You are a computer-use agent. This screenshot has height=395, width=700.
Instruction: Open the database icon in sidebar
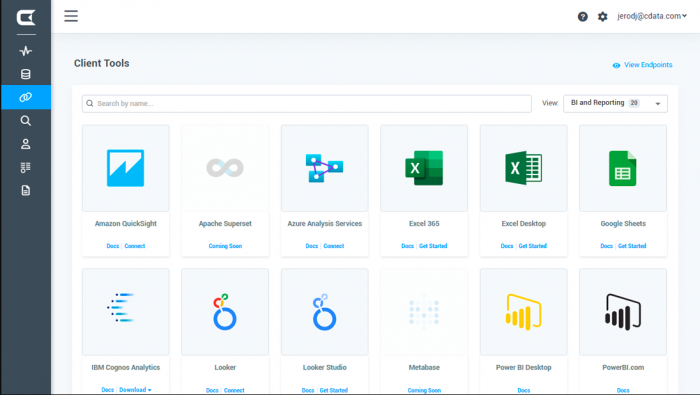25,74
